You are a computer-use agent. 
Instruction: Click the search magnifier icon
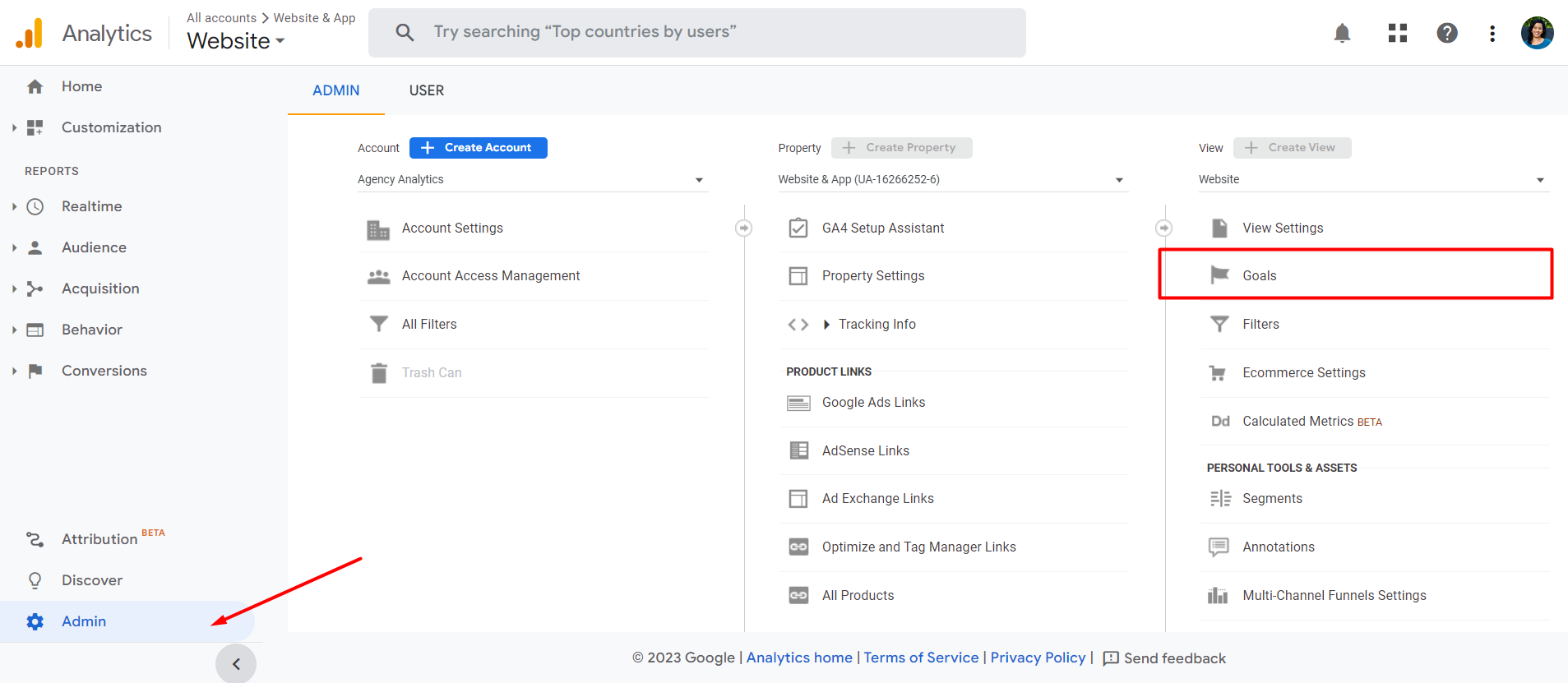pos(405,32)
